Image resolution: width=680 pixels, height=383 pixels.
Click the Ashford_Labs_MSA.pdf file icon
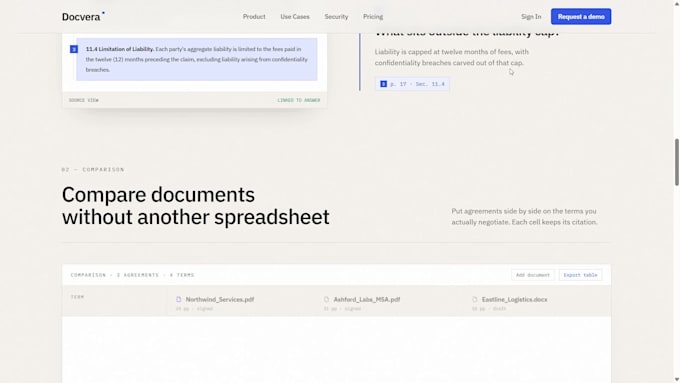[327, 299]
